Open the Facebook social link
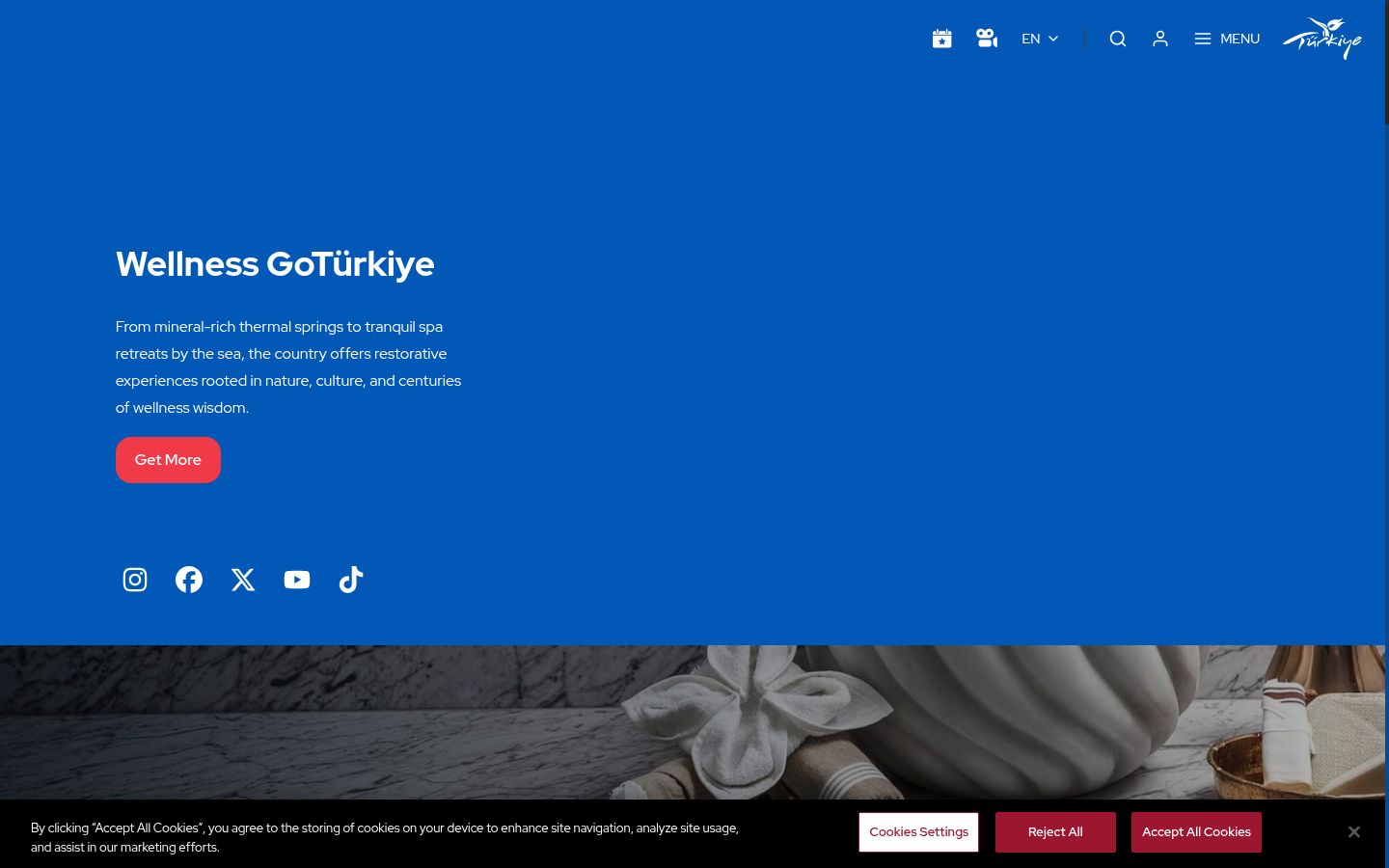Viewport: 1389px width, 868px height. tap(189, 580)
